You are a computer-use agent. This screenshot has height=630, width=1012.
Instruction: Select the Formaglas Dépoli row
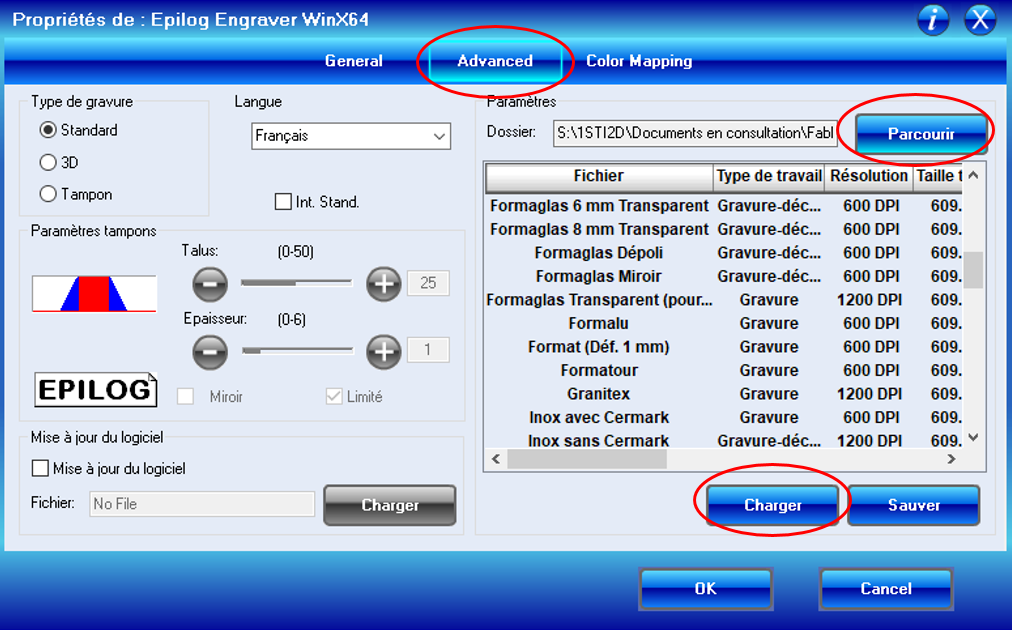point(724,252)
